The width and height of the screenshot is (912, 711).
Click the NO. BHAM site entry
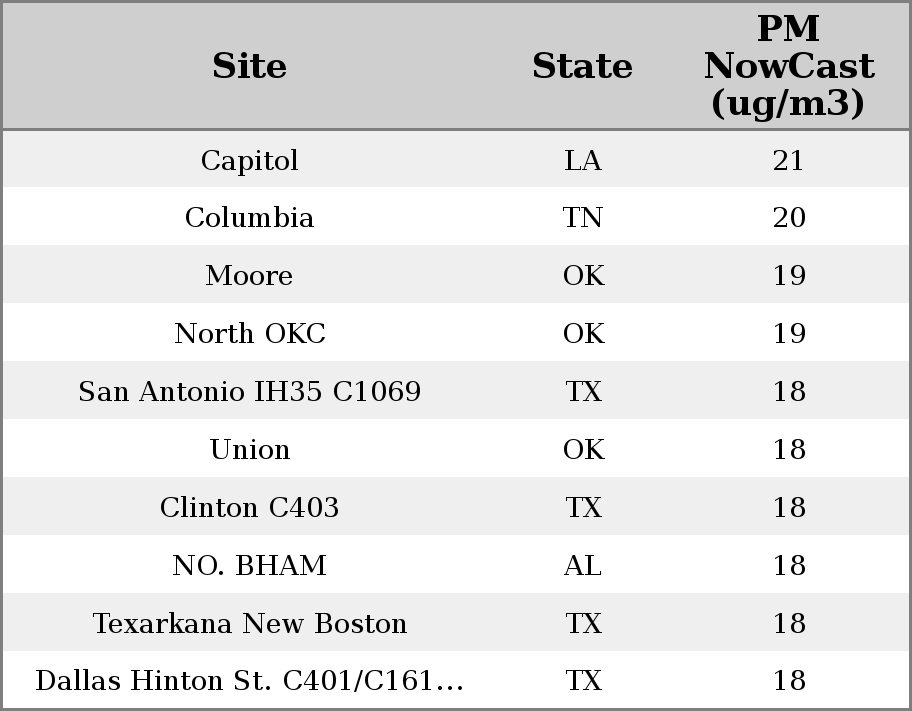(x=249, y=566)
